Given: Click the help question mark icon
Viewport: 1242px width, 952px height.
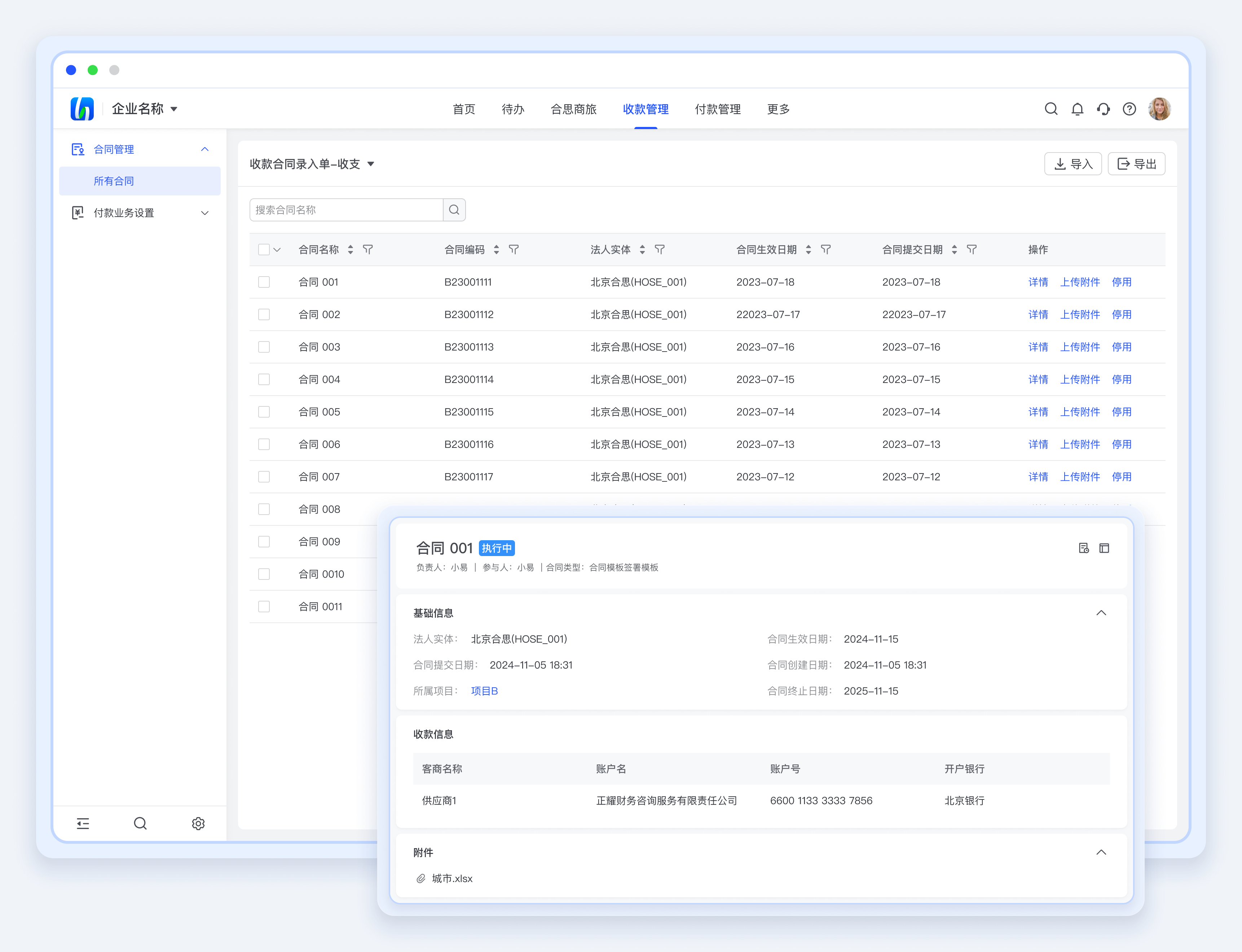Looking at the screenshot, I should [x=1129, y=109].
